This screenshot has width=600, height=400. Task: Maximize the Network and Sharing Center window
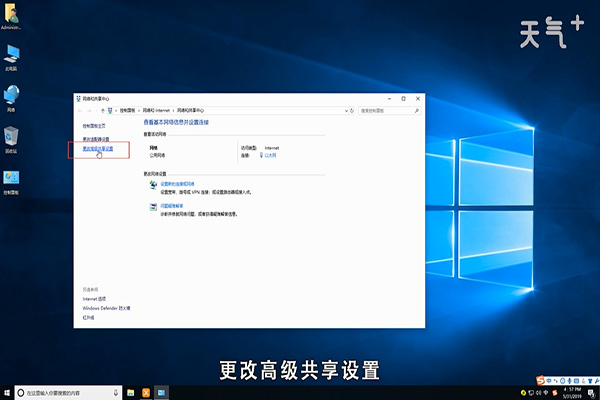point(403,99)
